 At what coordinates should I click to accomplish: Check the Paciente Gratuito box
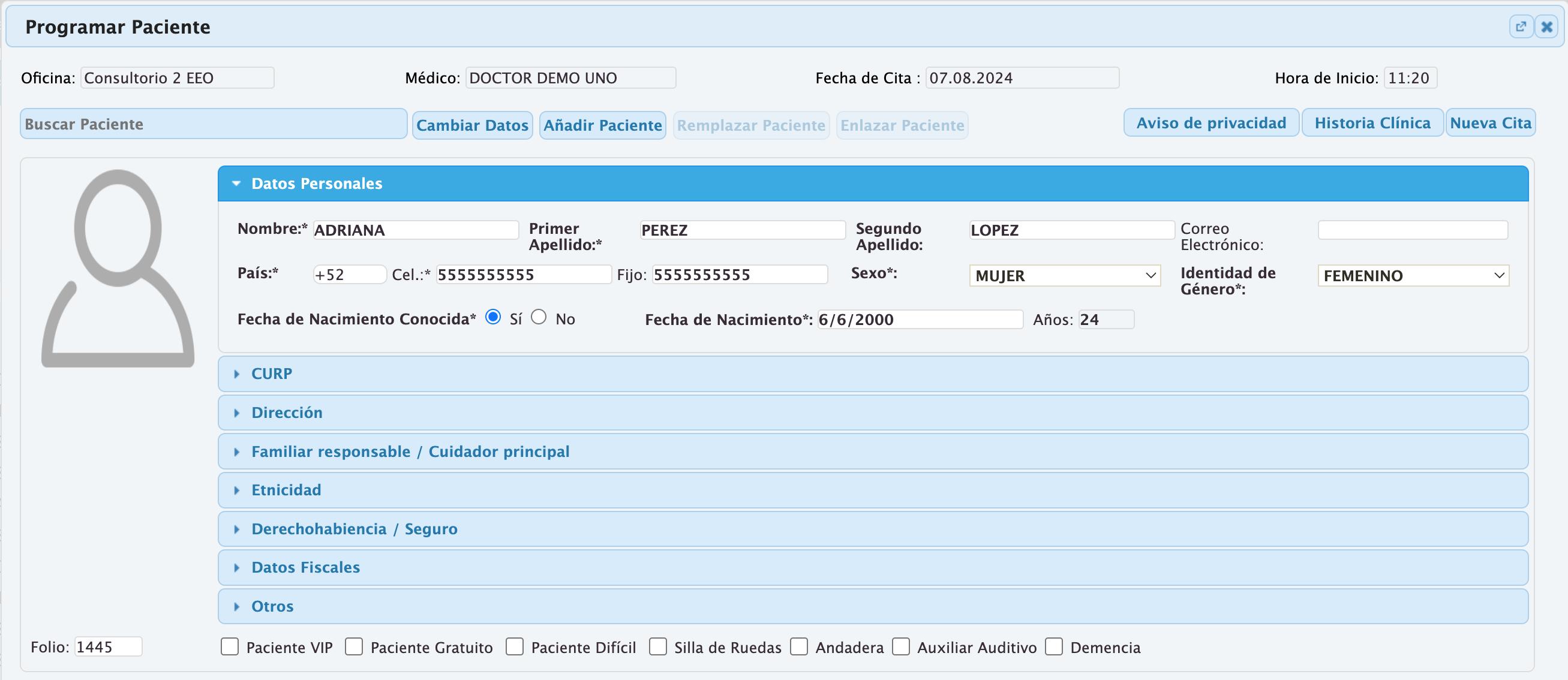coord(354,646)
